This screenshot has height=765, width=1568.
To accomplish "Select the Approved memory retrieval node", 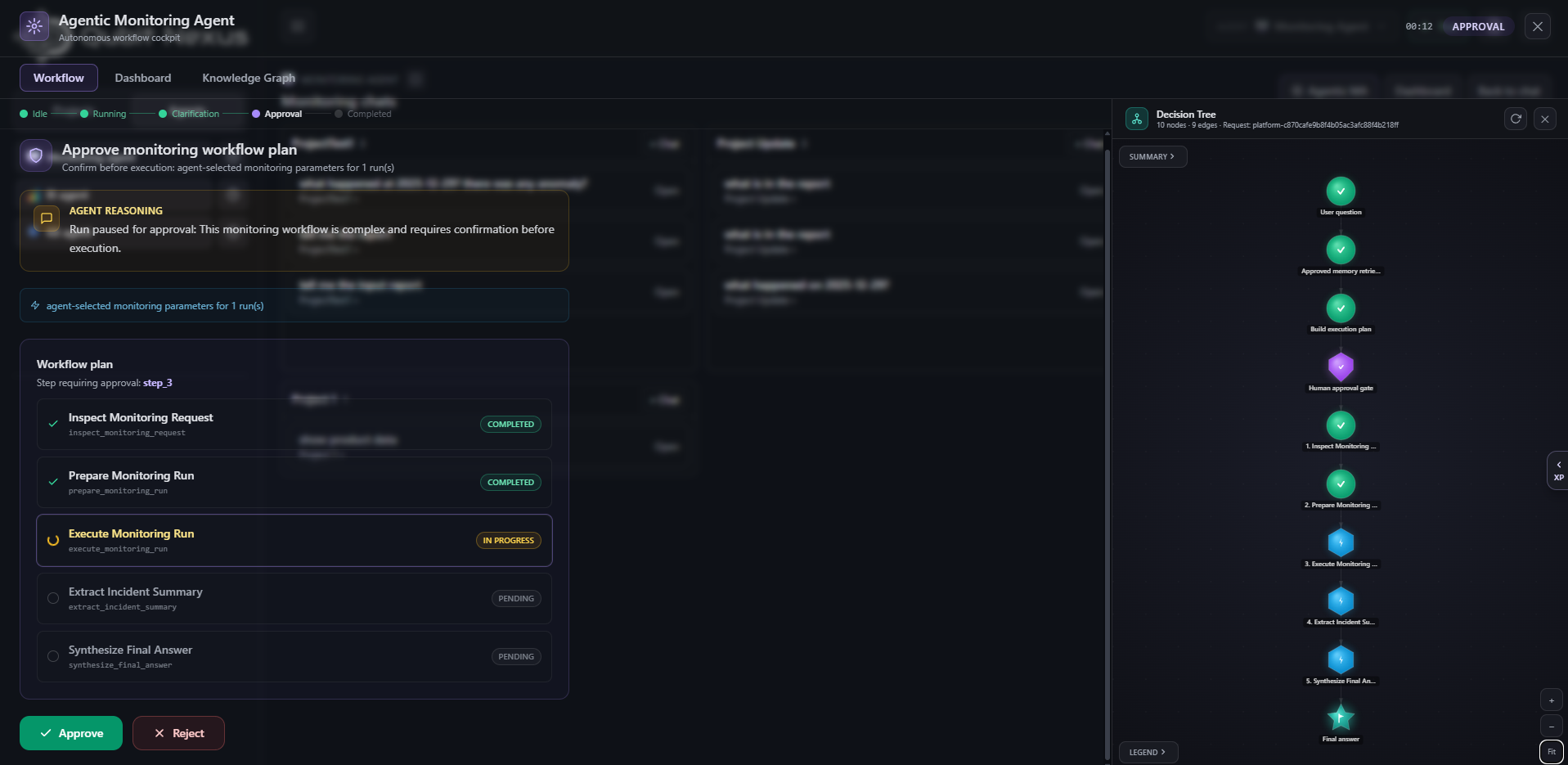I will pyautogui.click(x=1341, y=250).
